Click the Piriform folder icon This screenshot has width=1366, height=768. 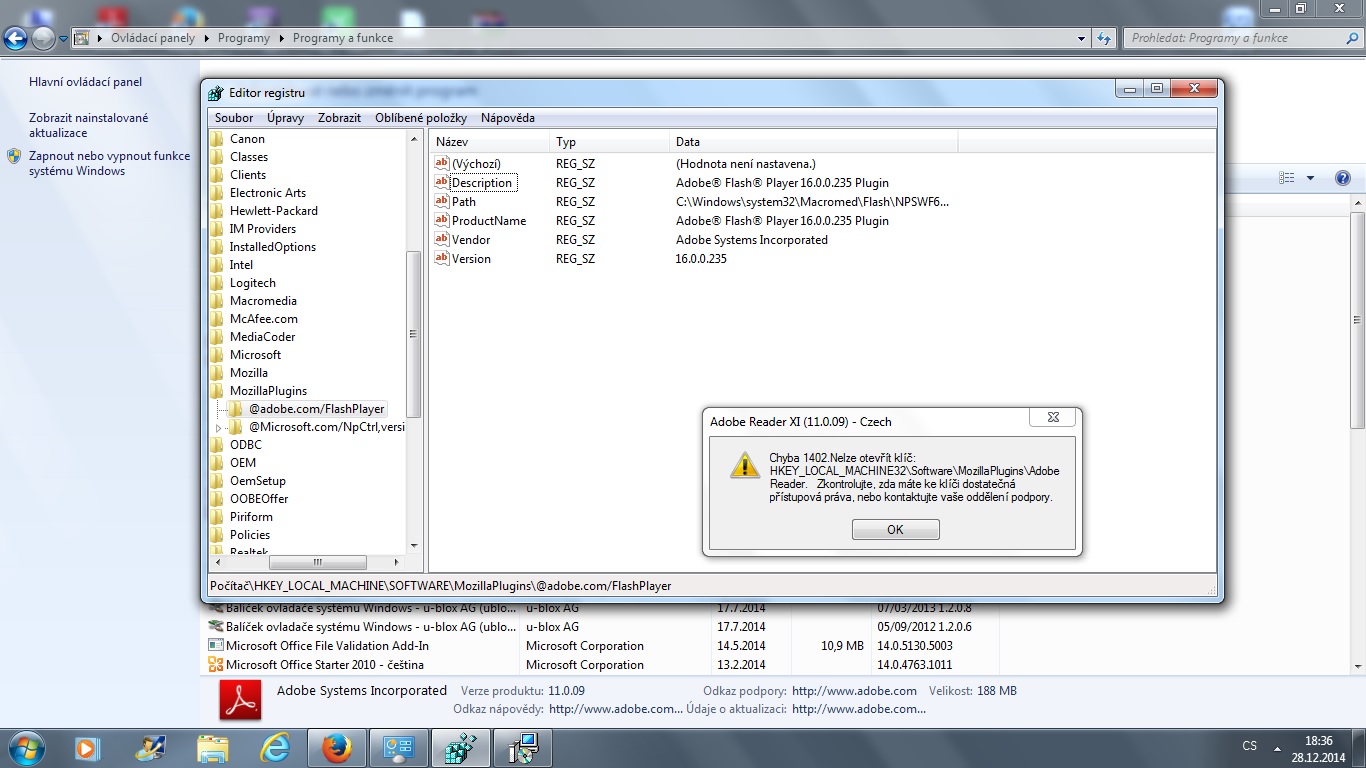tap(217, 517)
